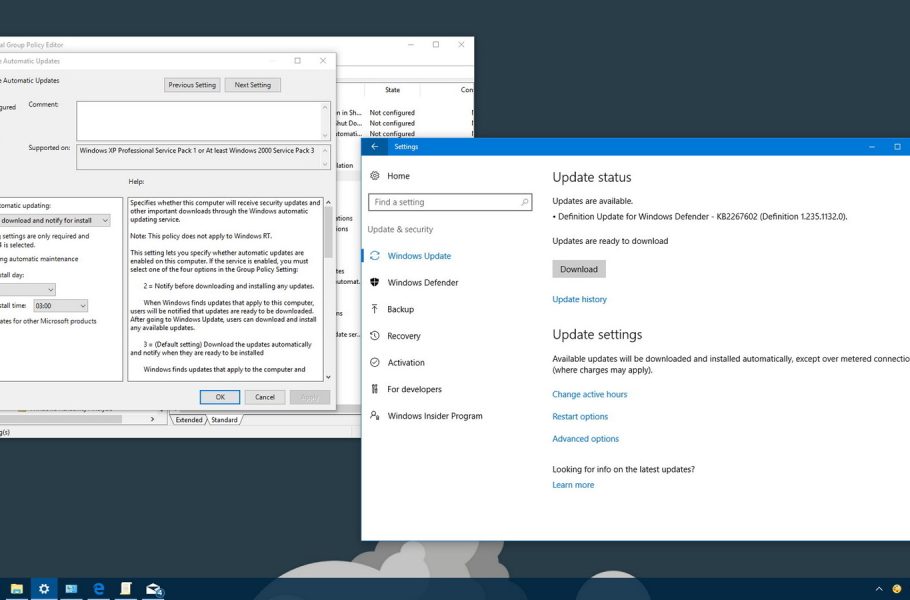
Task: Open Group Policy Editor scroll icon in taskbar
Action: point(126,589)
